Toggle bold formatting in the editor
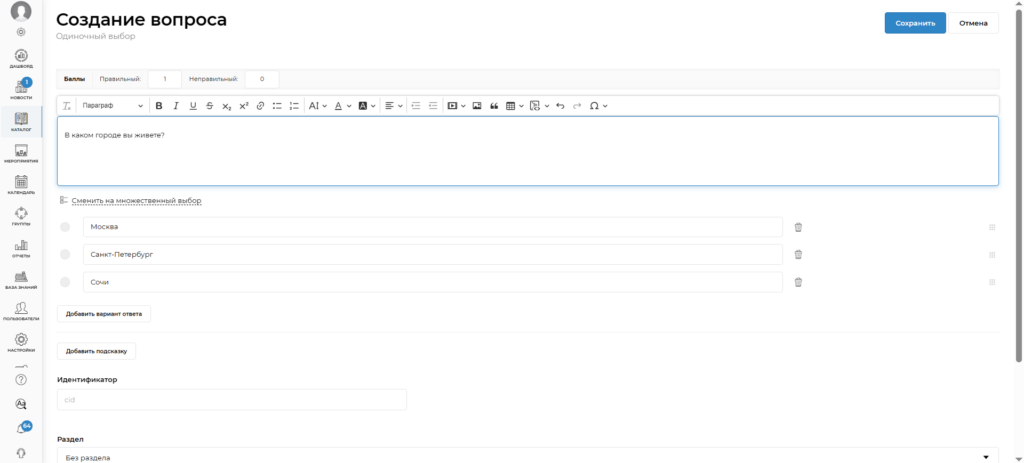Image resolution: width=1024 pixels, height=463 pixels. (x=159, y=105)
